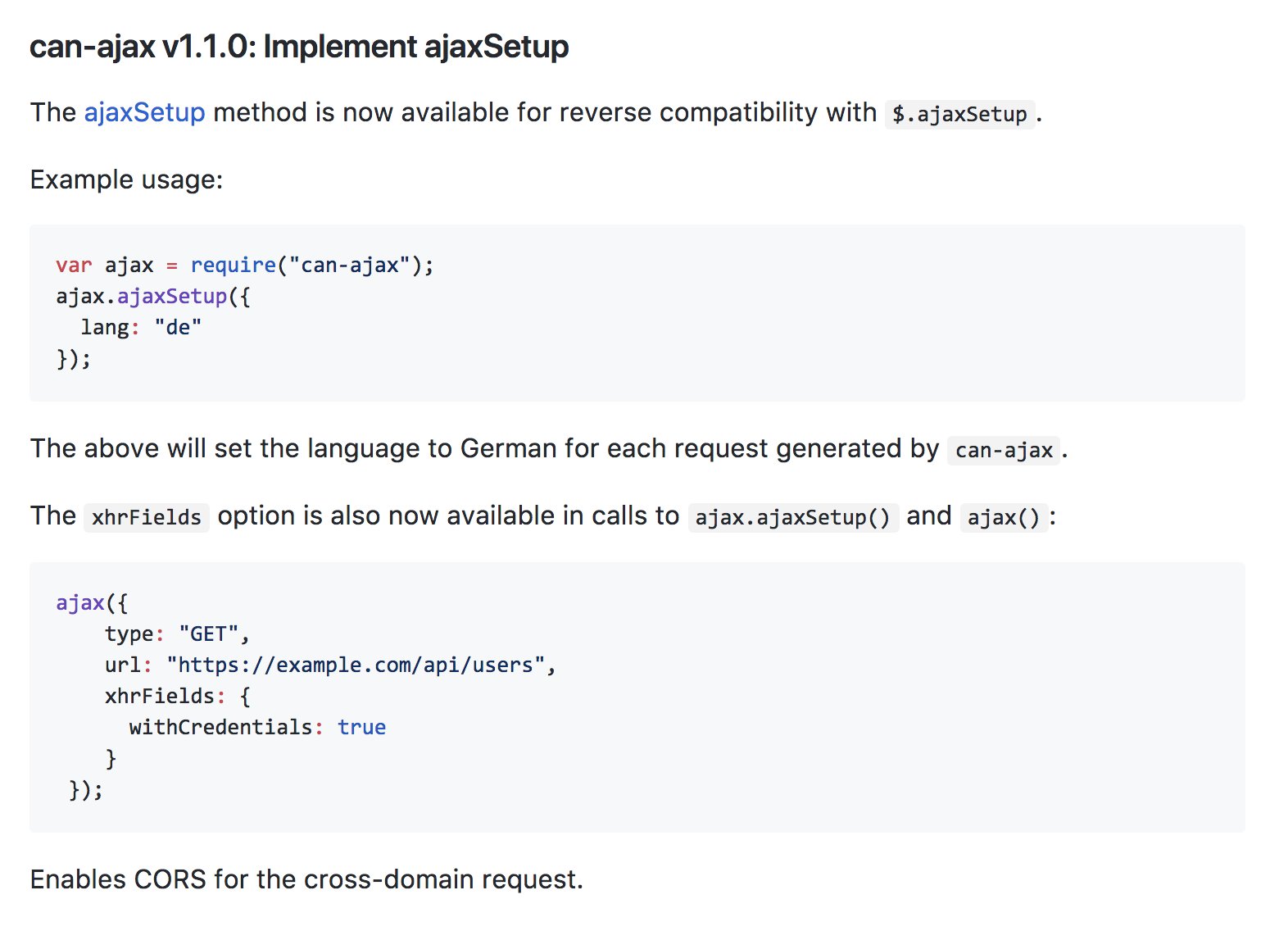The width and height of the screenshot is (1288, 931).
Task: Click the code line 'ajax({' in second block
Action: [x=92, y=602]
